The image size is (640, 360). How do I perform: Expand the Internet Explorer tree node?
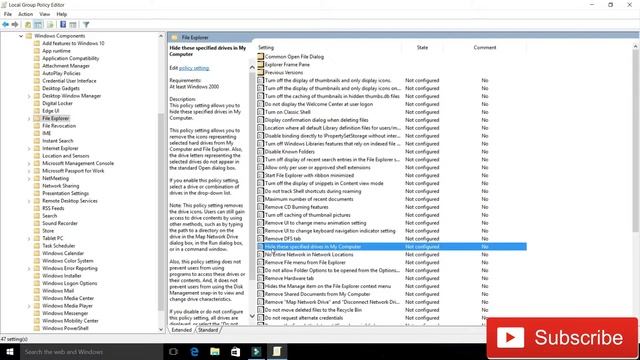click(x=29, y=149)
